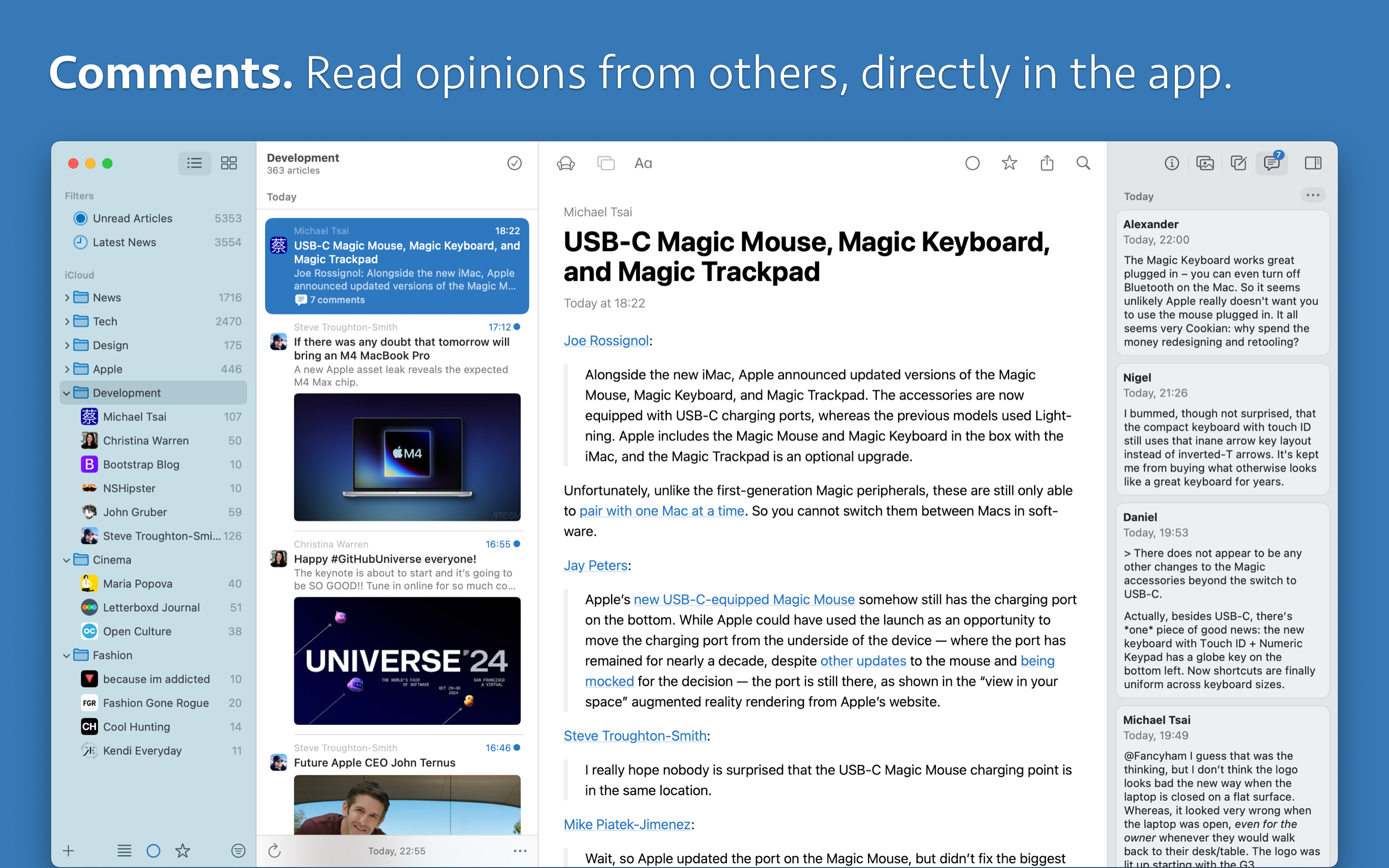Image resolution: width=1389 pixels, height=868 pixels.
Task: Toggle the right sidebar panel
Action: [1313, 163]
